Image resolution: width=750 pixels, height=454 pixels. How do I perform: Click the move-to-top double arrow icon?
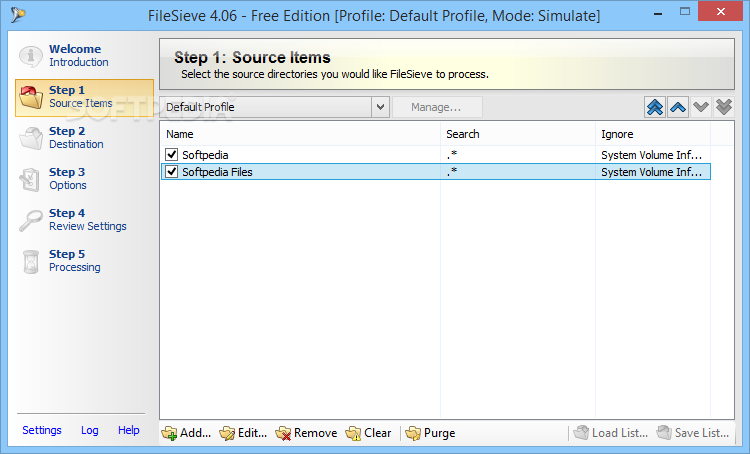655,107
